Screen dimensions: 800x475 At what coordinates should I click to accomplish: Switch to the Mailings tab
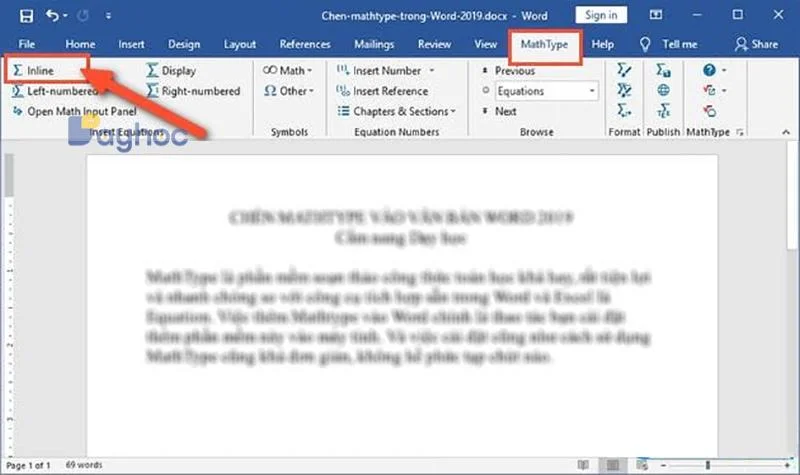(374, 44)
